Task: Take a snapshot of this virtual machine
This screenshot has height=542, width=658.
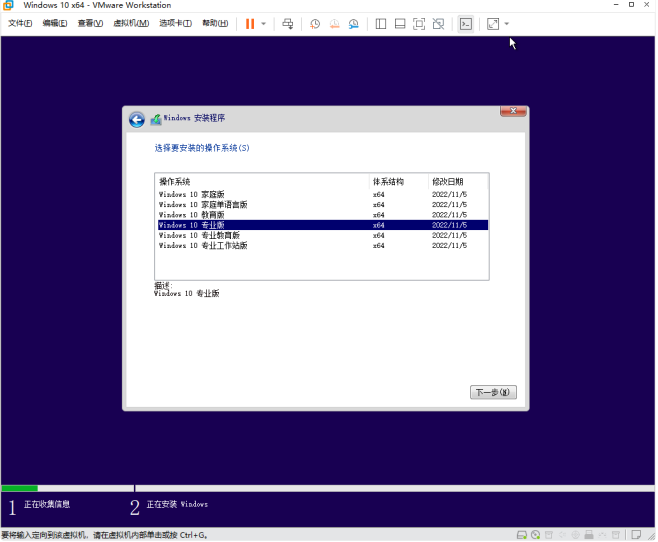Action: (x=315, y=24)
